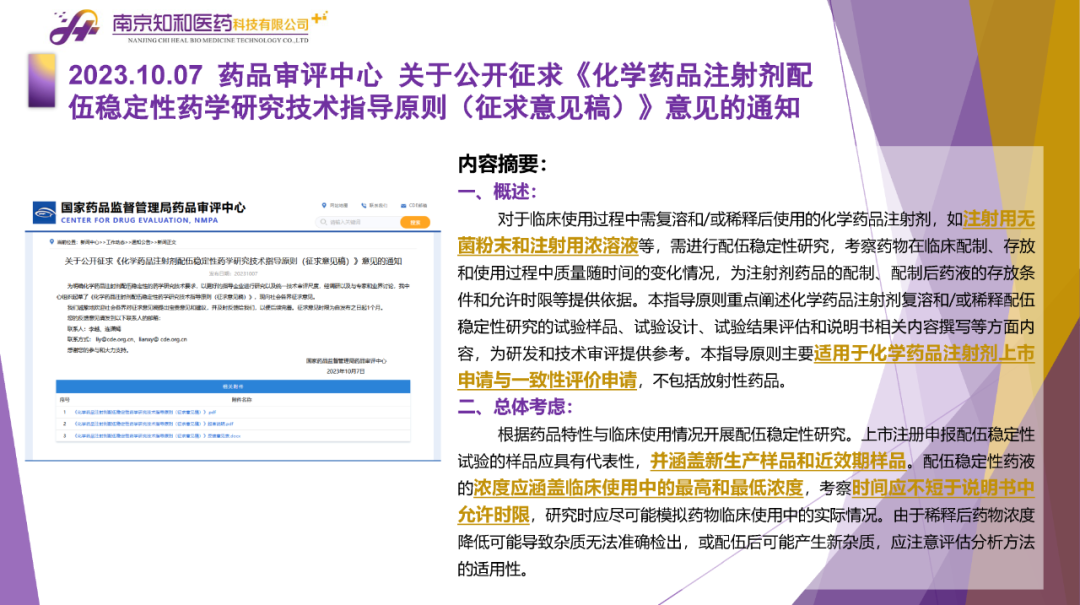Click the blue 相关附件 table header

tap(235, 386)
